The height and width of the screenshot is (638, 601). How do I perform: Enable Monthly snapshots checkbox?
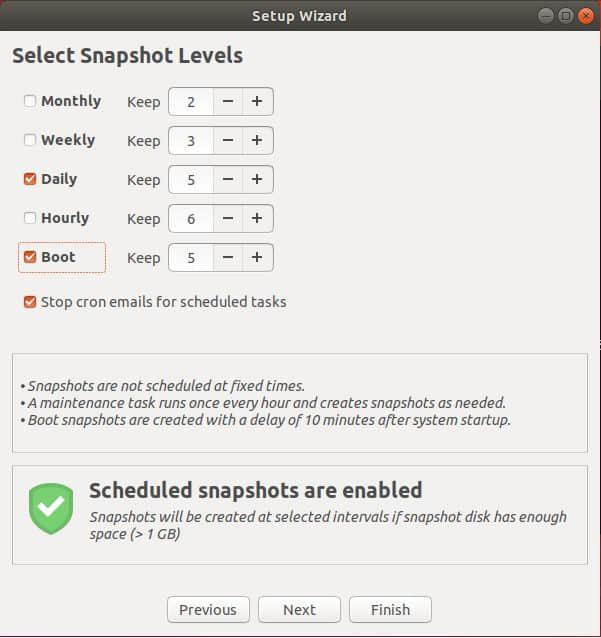coord(30,101)
